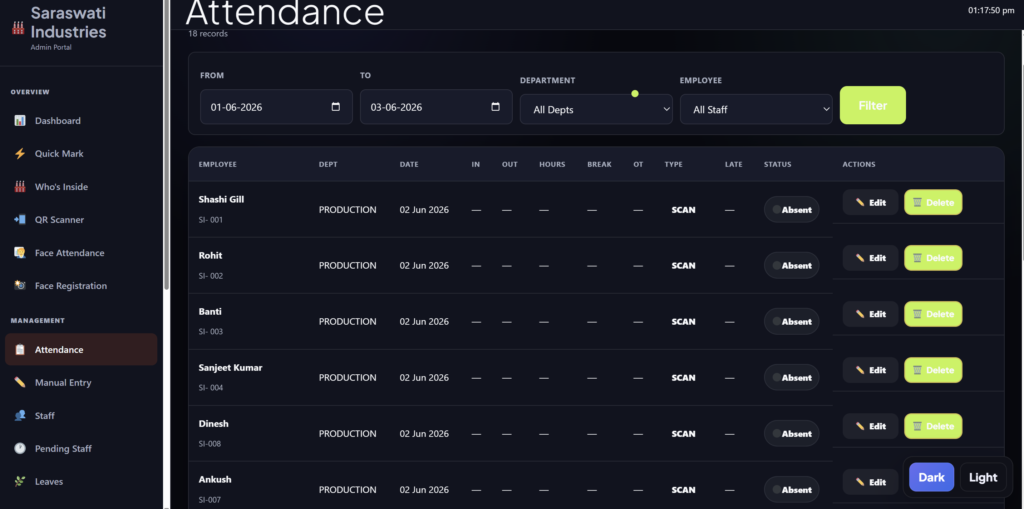Click employee name Banti
1024x509 pixels.
210,312
